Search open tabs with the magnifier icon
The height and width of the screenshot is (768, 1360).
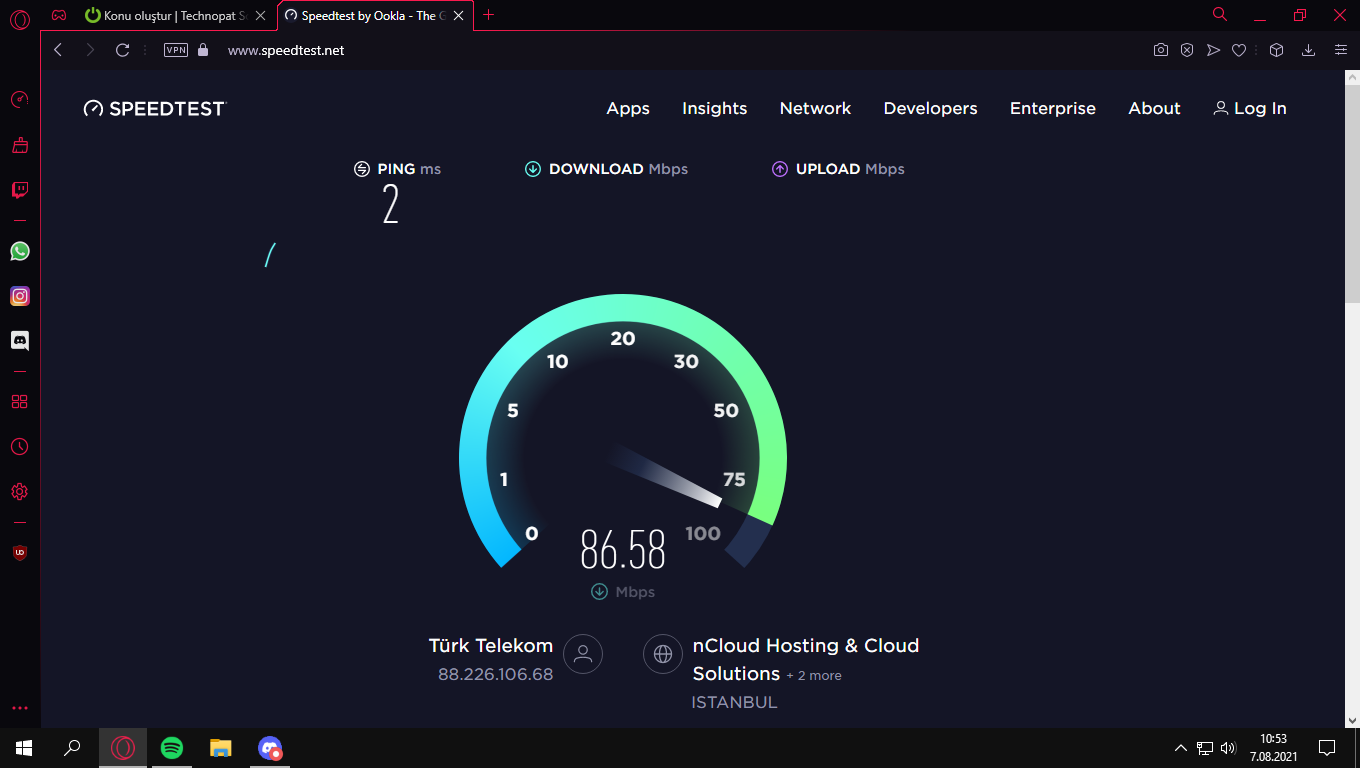pyautogui.click(x=1220, y=15)
